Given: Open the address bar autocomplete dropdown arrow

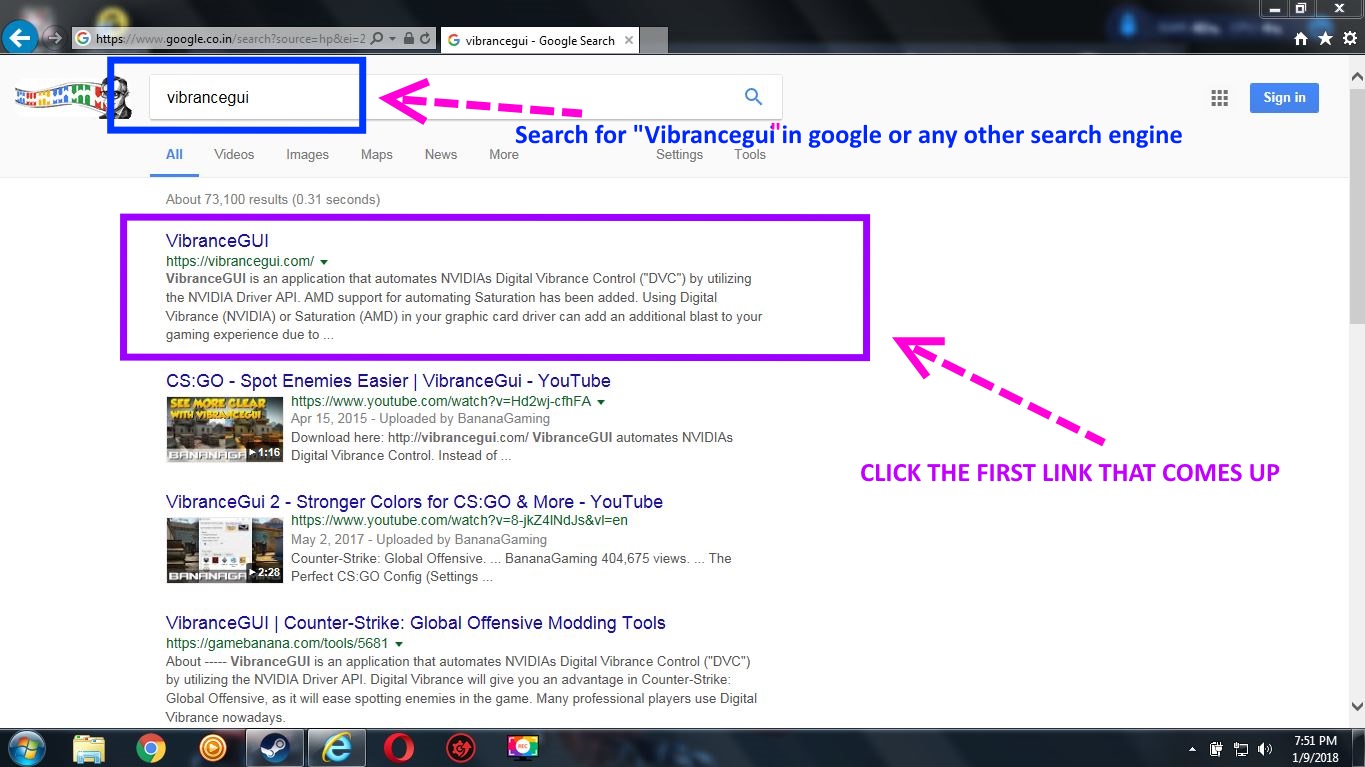Looking at the screenshot, I should (x=393, y=39).
